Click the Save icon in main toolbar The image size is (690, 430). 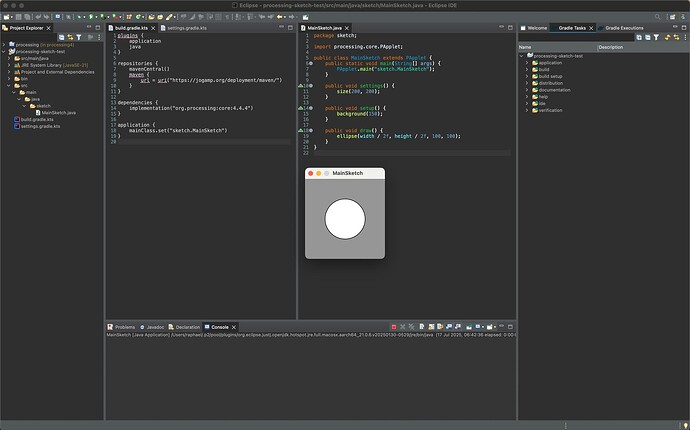point(18,17)
